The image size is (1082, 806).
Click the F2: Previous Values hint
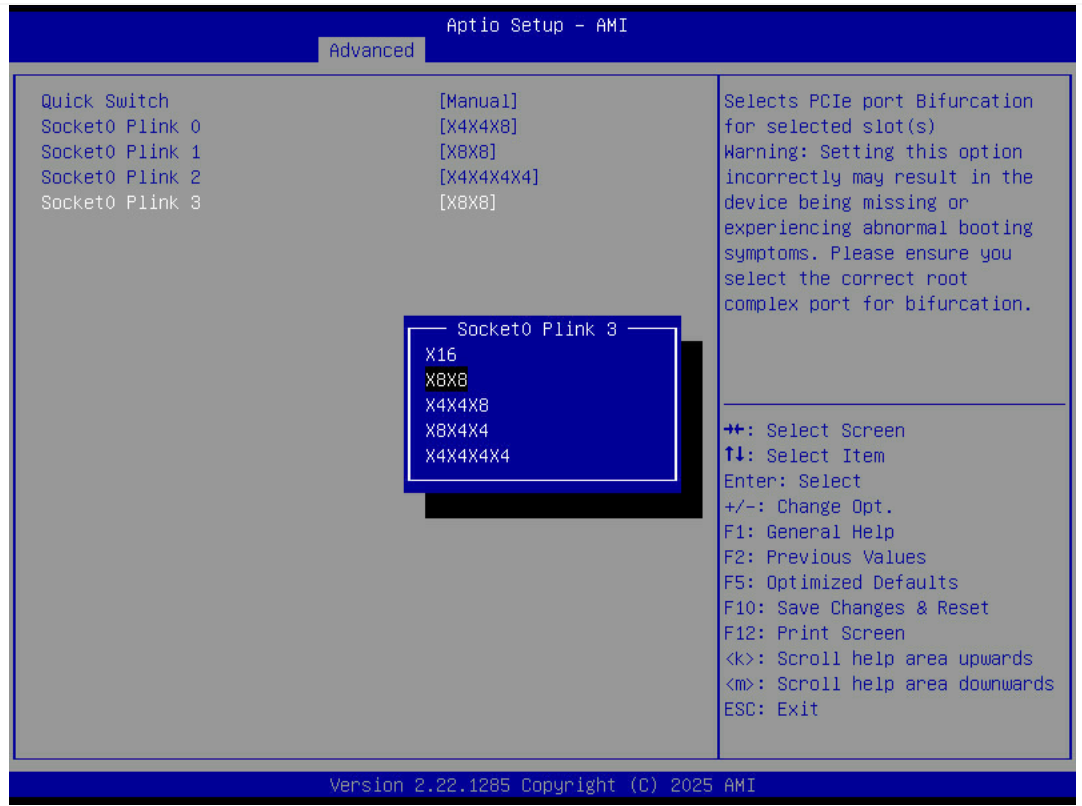pos(824,557)
